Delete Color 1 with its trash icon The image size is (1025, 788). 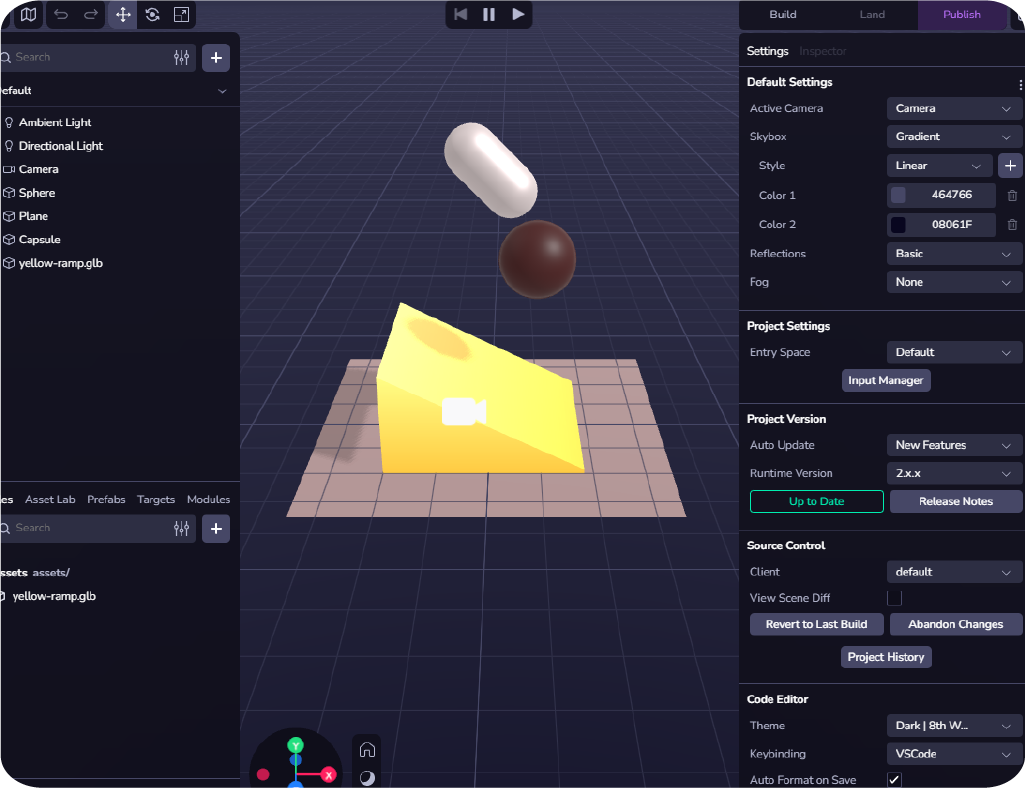tap(1012, 196)
